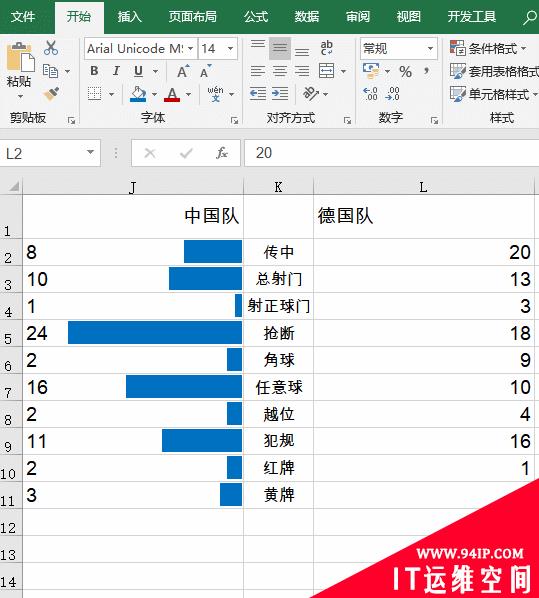
Task: Open the font name dropdown
Action: [x=190, y=49]
